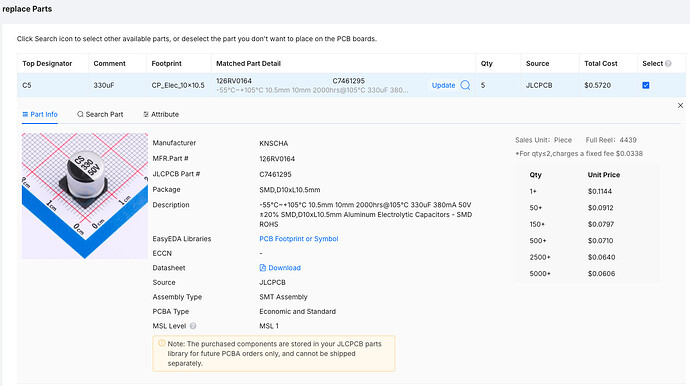The height and width of the screenshot is (386, 690).
Task: Switch to the Attribute tab
Action: [161, 114]
